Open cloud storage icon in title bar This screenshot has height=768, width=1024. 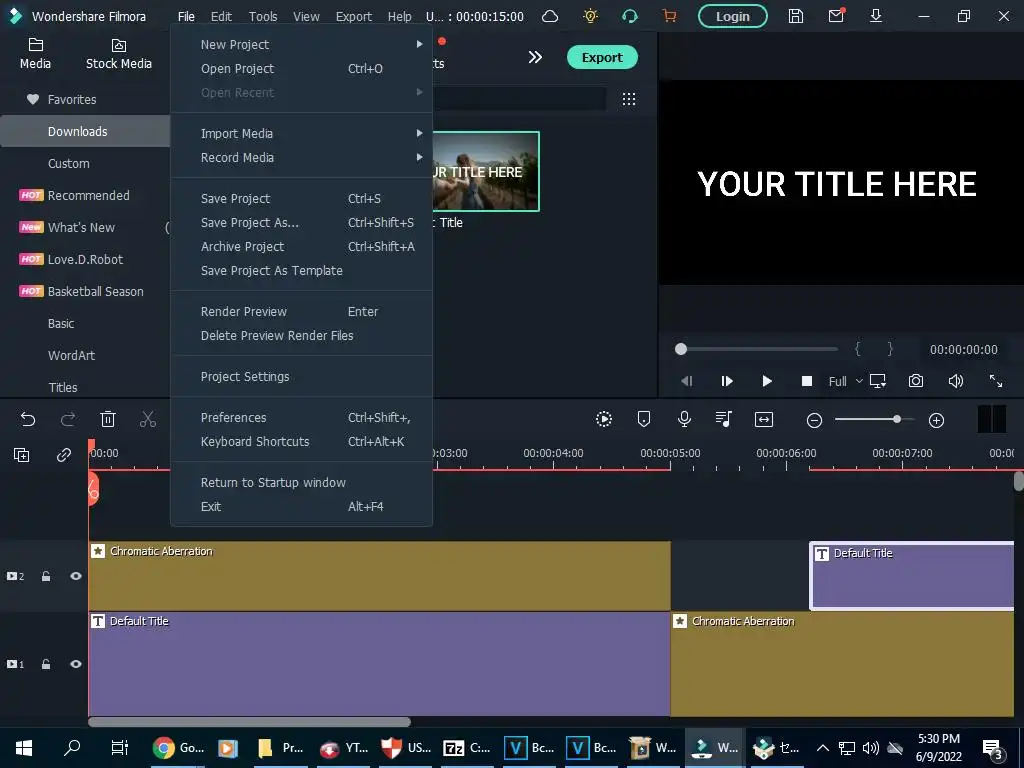pos(550,16)
